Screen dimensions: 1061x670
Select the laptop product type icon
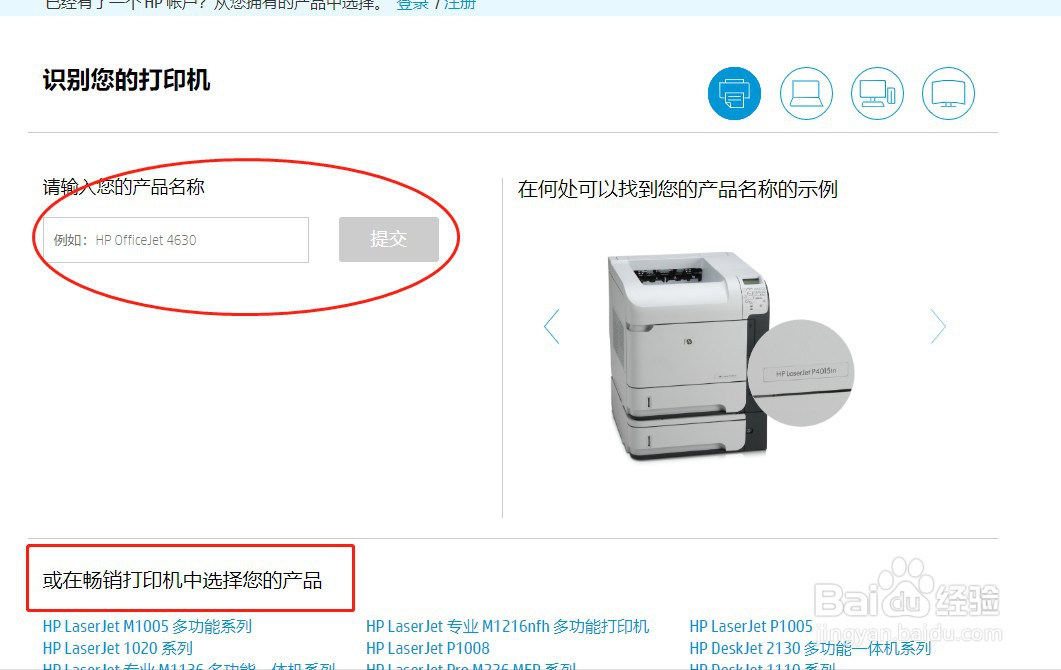coord(806,93)
